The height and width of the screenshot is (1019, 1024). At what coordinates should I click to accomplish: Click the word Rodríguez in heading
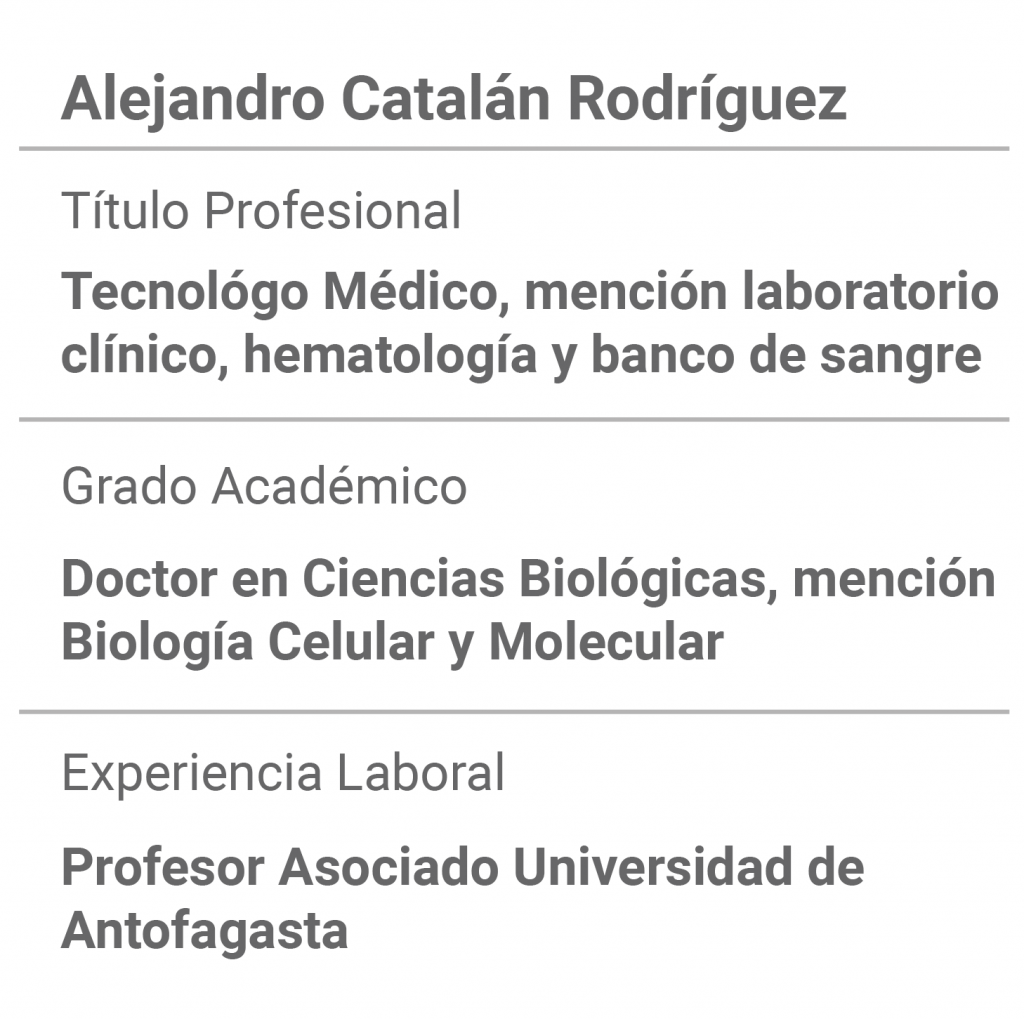tap(707, 99)
